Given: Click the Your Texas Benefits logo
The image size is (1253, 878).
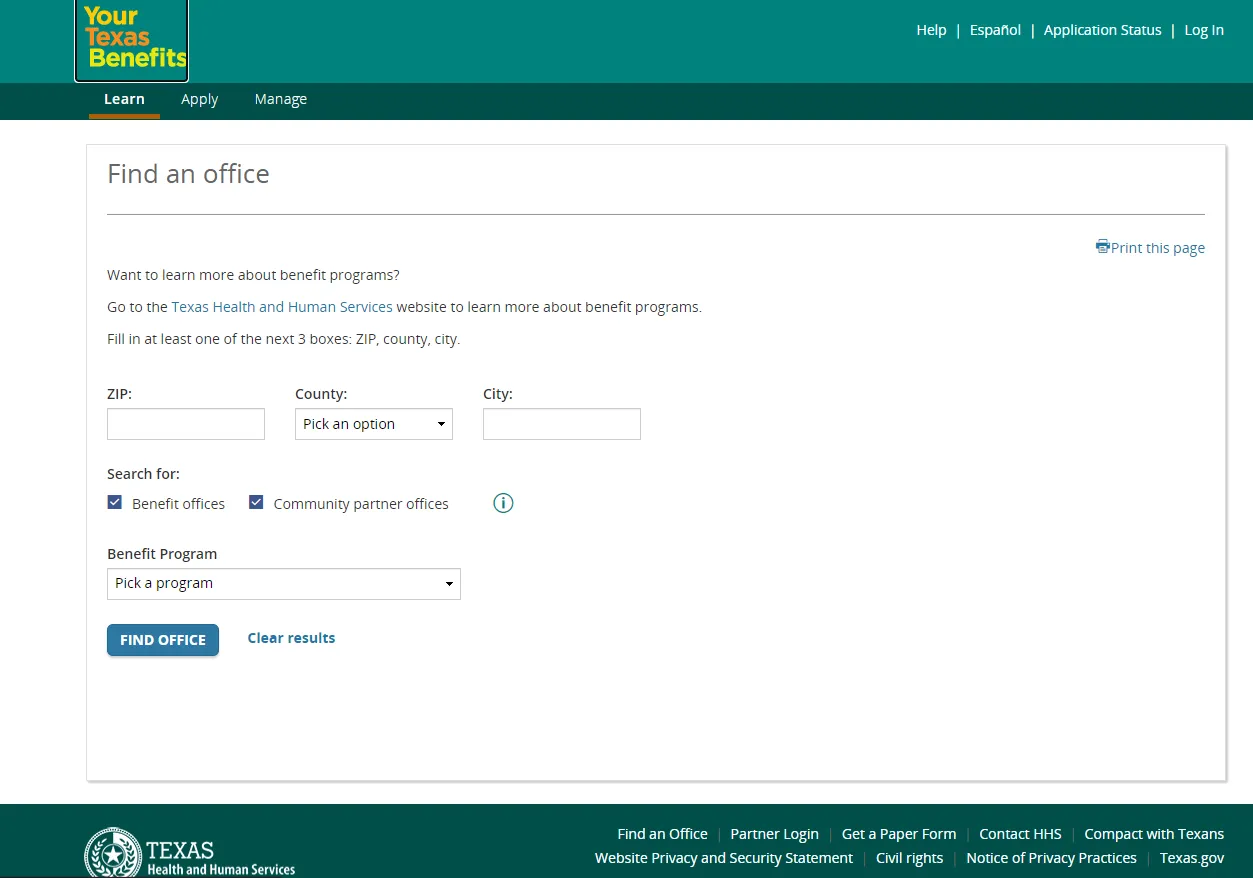Looking at the screenshot, I should coord(131,39).
